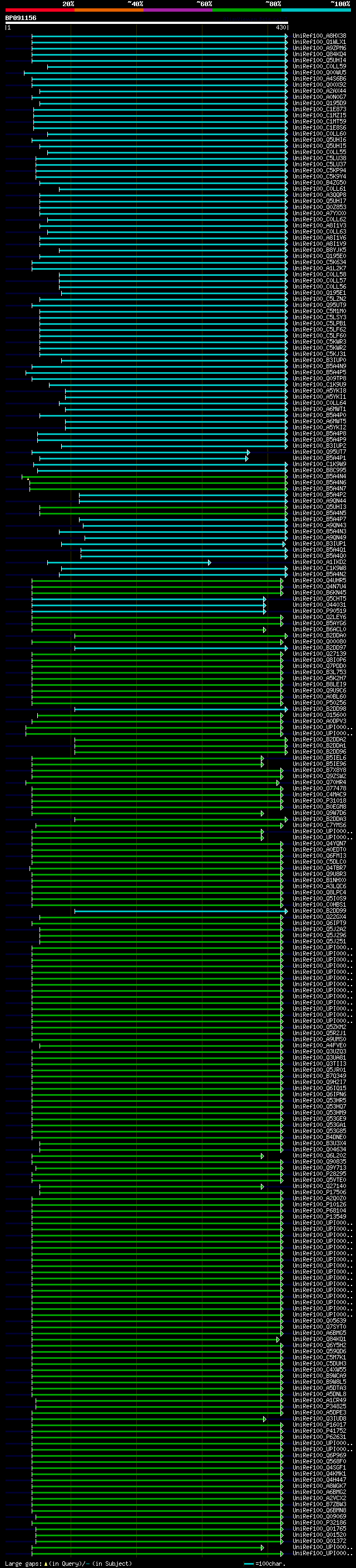Select hit label UniRef100_C5K634
This screenshot has width=356, height=1568.
point(319,263)
